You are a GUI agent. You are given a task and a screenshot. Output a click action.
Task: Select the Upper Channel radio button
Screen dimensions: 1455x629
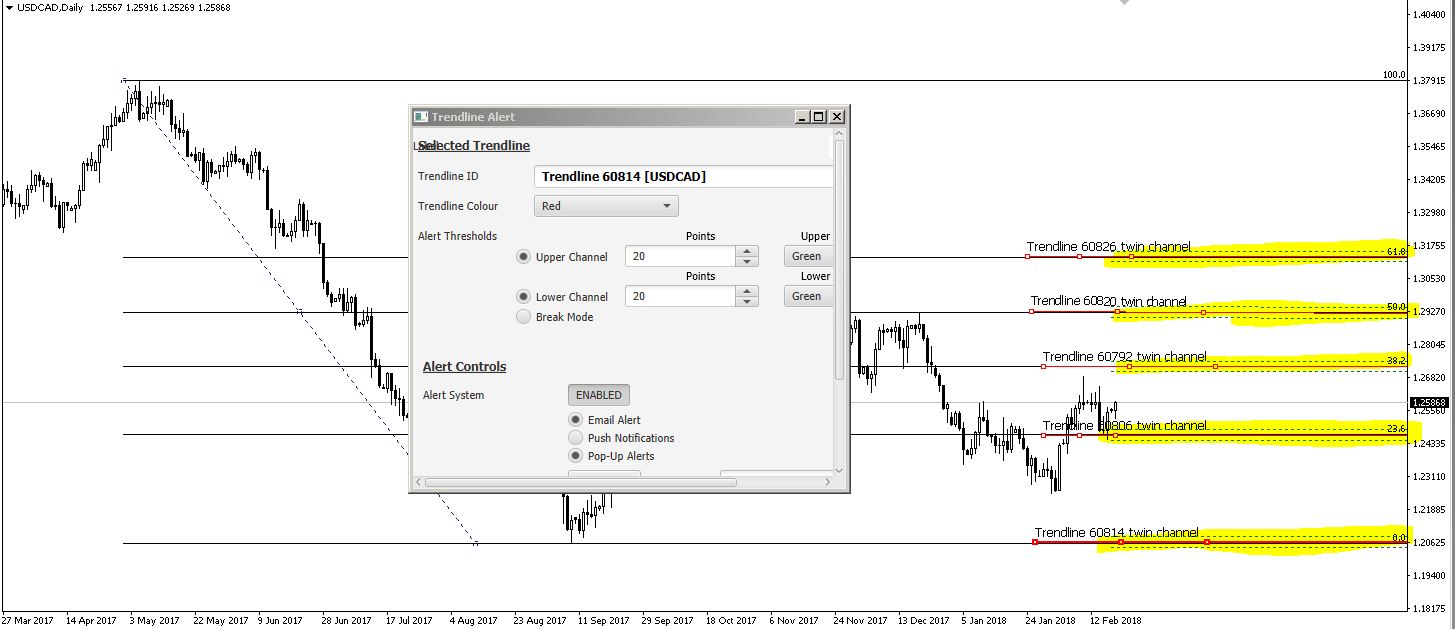point(523,257)
